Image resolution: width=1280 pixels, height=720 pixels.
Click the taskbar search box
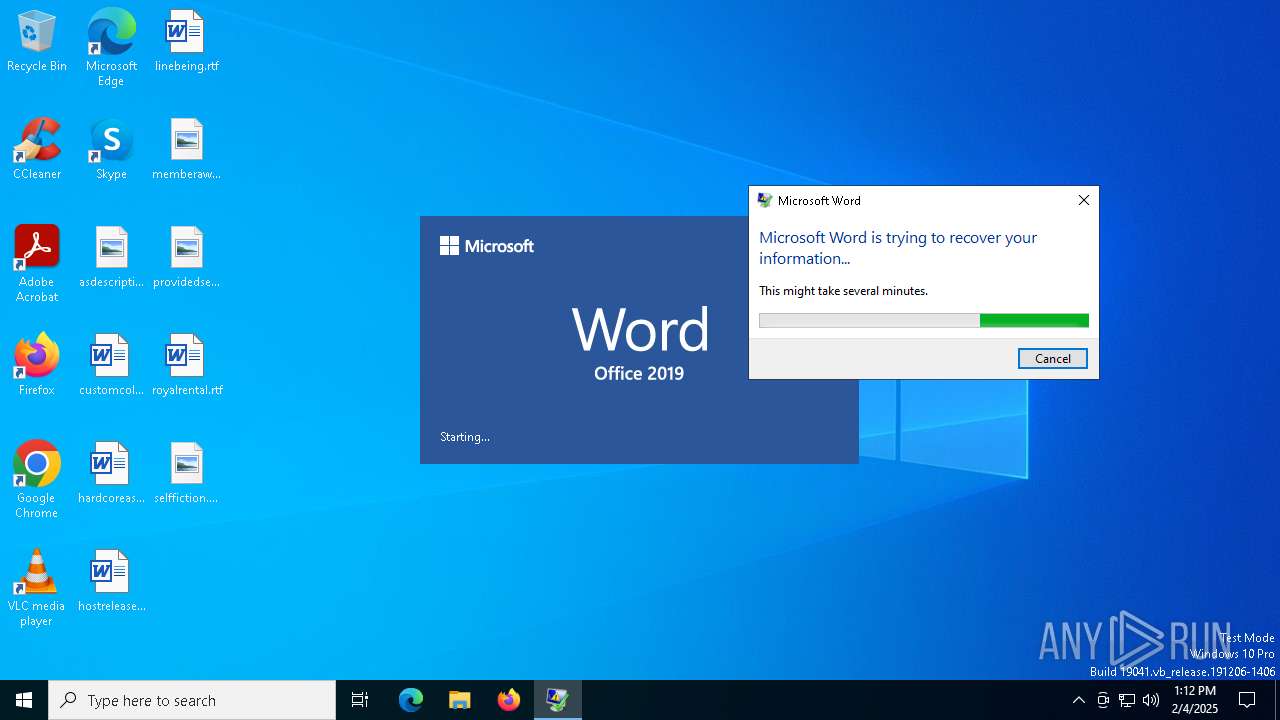point(192,700)
